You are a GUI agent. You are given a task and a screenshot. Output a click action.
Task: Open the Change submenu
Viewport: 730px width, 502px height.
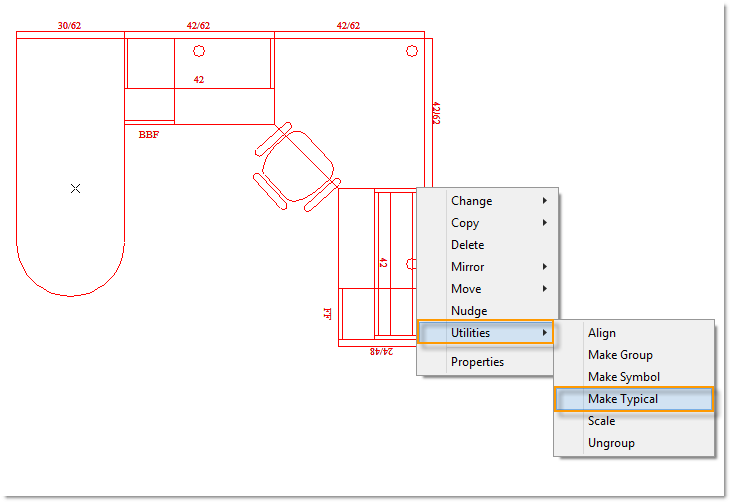487,201
